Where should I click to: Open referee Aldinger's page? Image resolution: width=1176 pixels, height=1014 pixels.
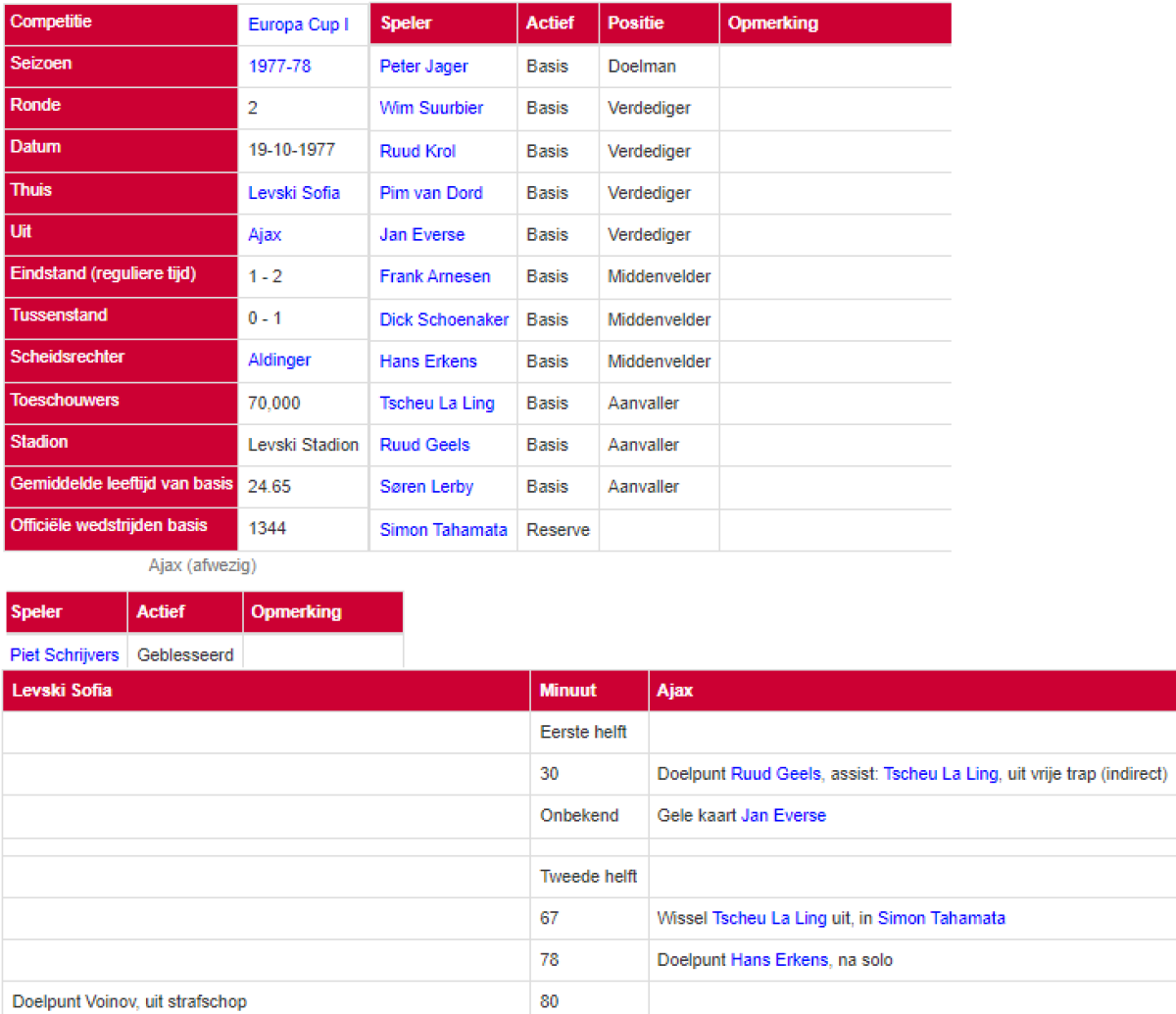click(x=279, y=361)
